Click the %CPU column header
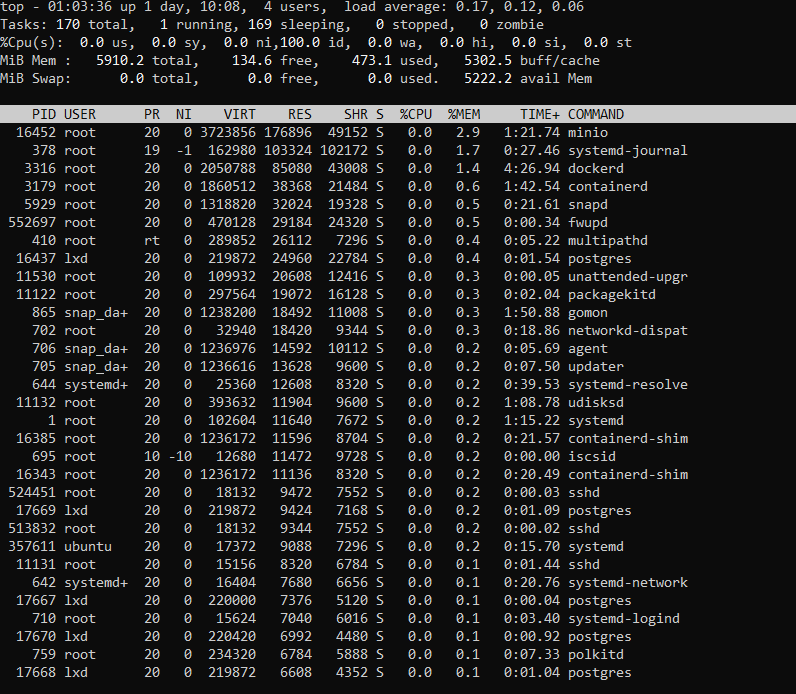796x694 pixels. coord(416,114)
